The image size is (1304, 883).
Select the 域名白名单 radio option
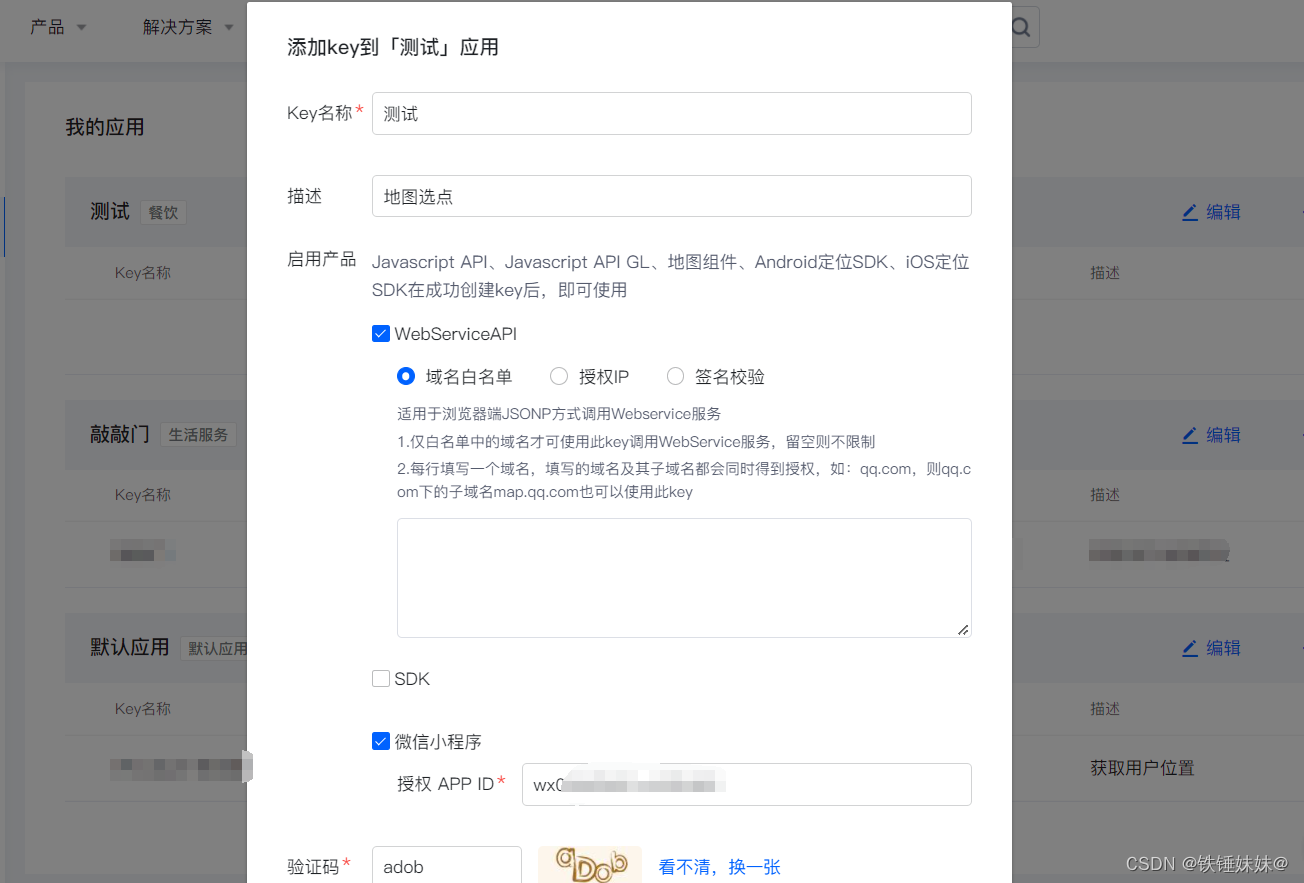[406, 376]
